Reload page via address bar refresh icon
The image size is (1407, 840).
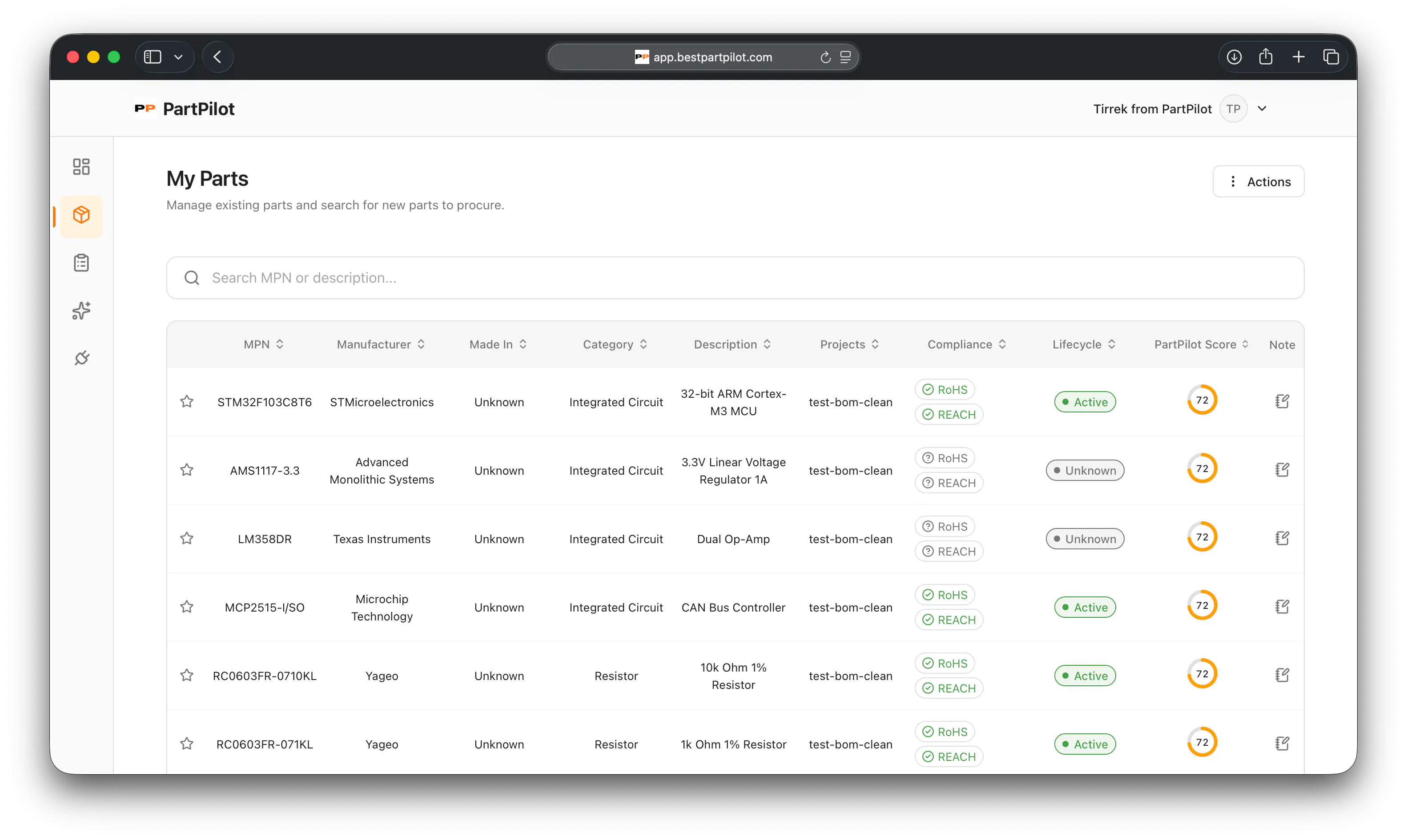point(825,57)
